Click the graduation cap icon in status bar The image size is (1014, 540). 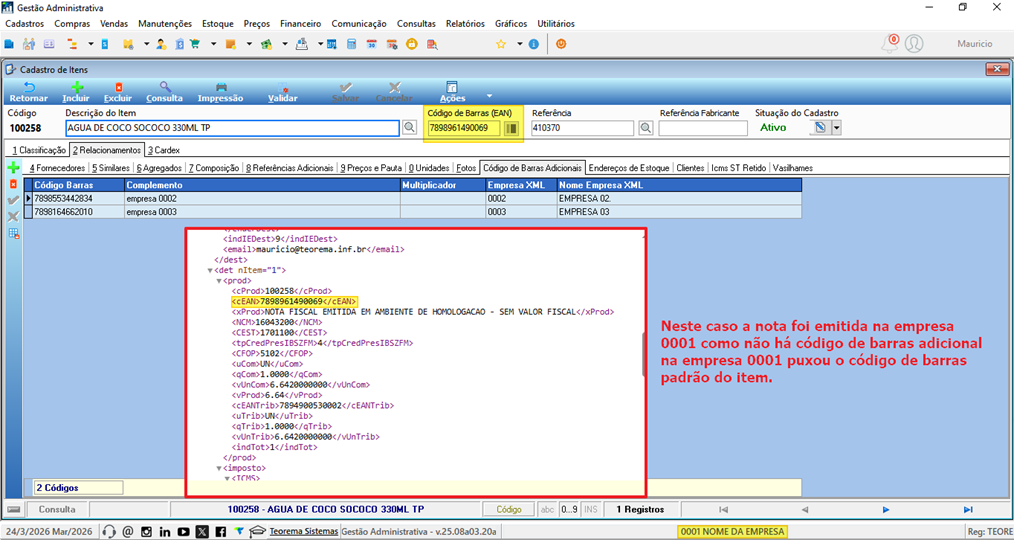click(x=257, y=532)
